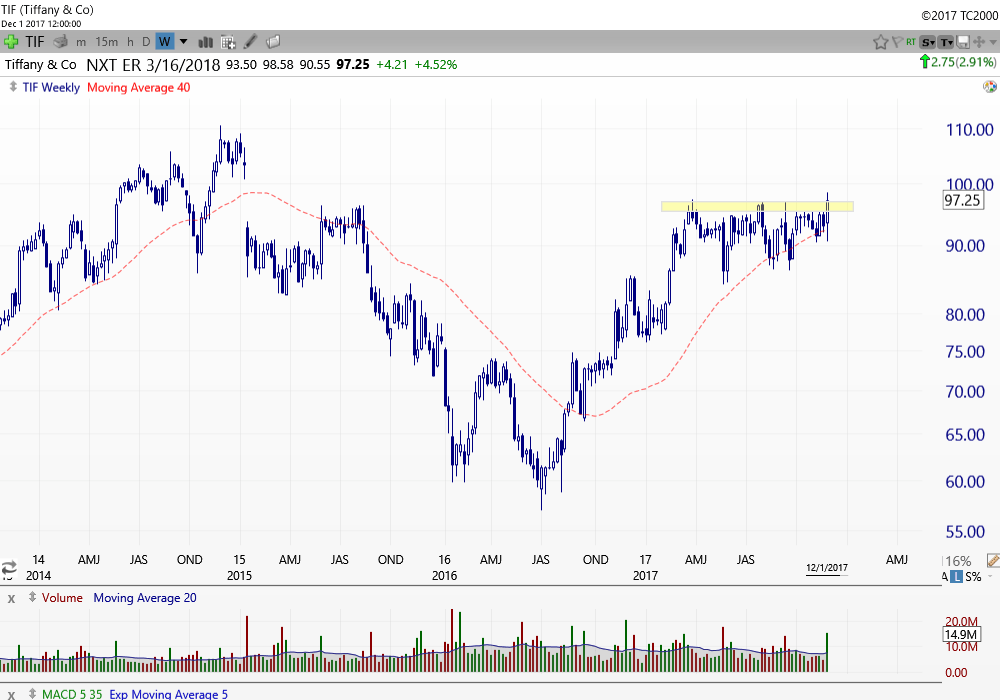
Task: Select the pencil drawing tools icon
Action: [x=251, y=41]
